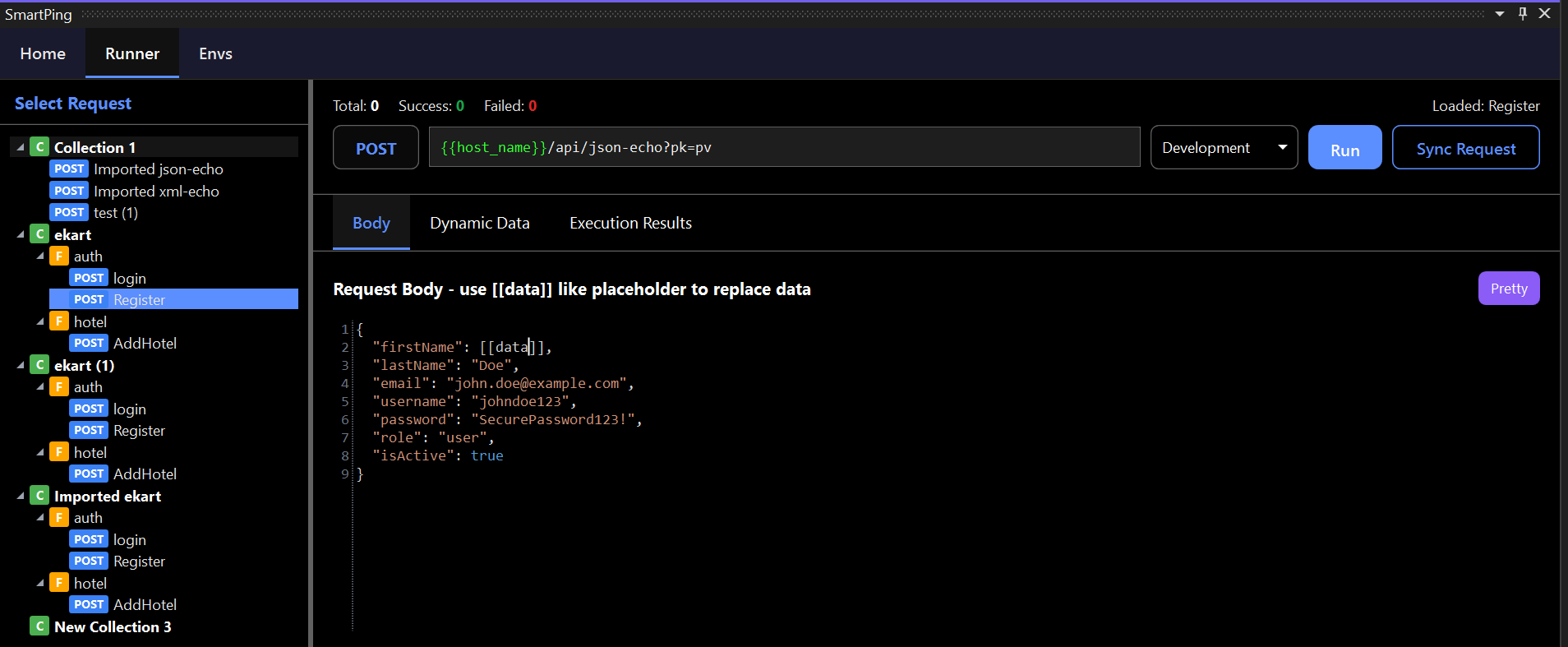Open the Development environment dropdown

(x=1224, y=148)
